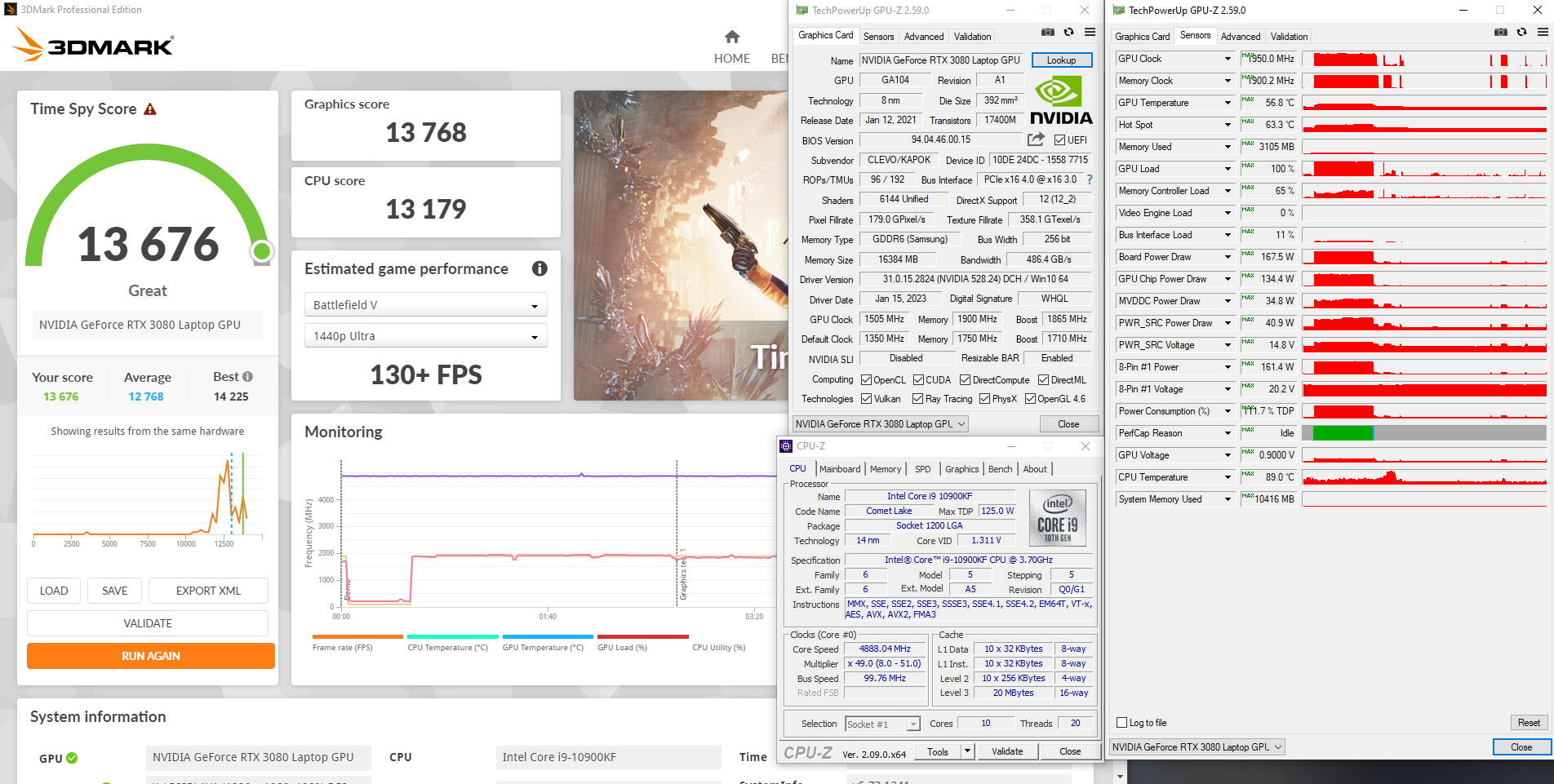Open the SPD tab in CPU-Z
The image size is (1554, 784).
(922, 469)
